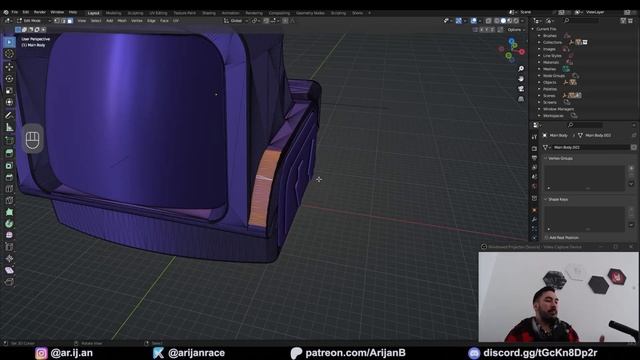Select the Rotate tool
This screenshot has height=360, width=640.
tap(9, 78)
